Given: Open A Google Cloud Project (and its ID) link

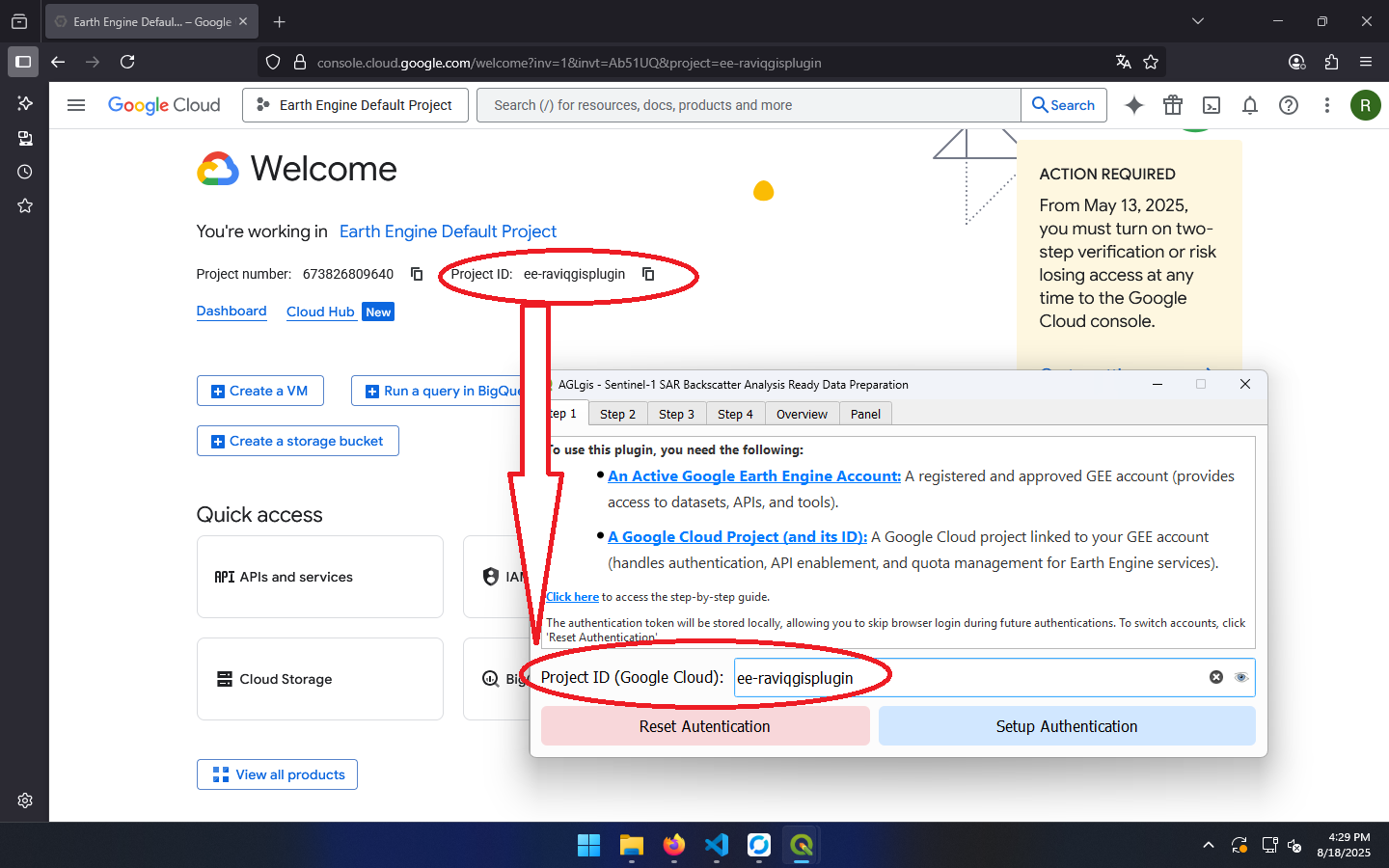Looking at the screenshot, I should [737, 536].
